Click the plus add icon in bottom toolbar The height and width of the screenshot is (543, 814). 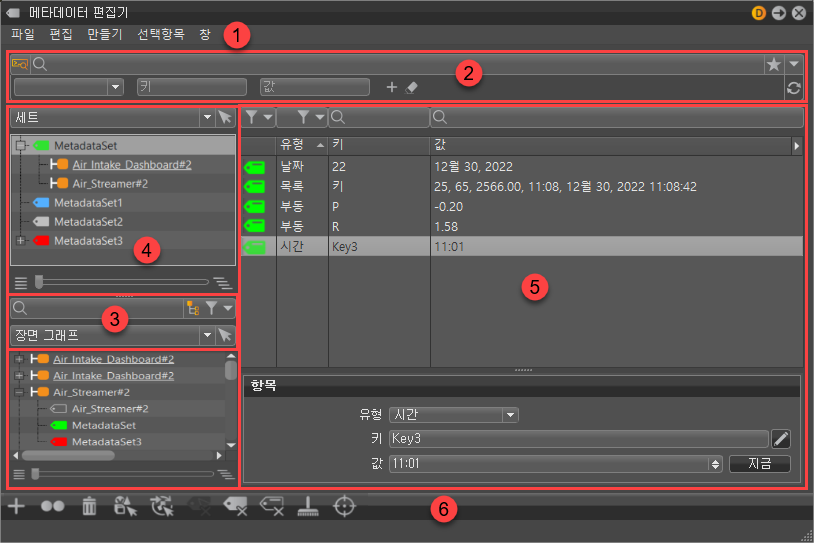(x=16, y=506)
